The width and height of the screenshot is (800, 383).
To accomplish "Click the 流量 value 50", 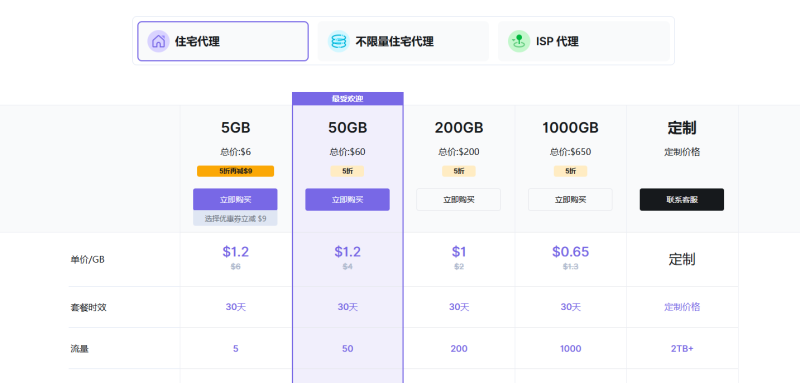I will (347, 349).
